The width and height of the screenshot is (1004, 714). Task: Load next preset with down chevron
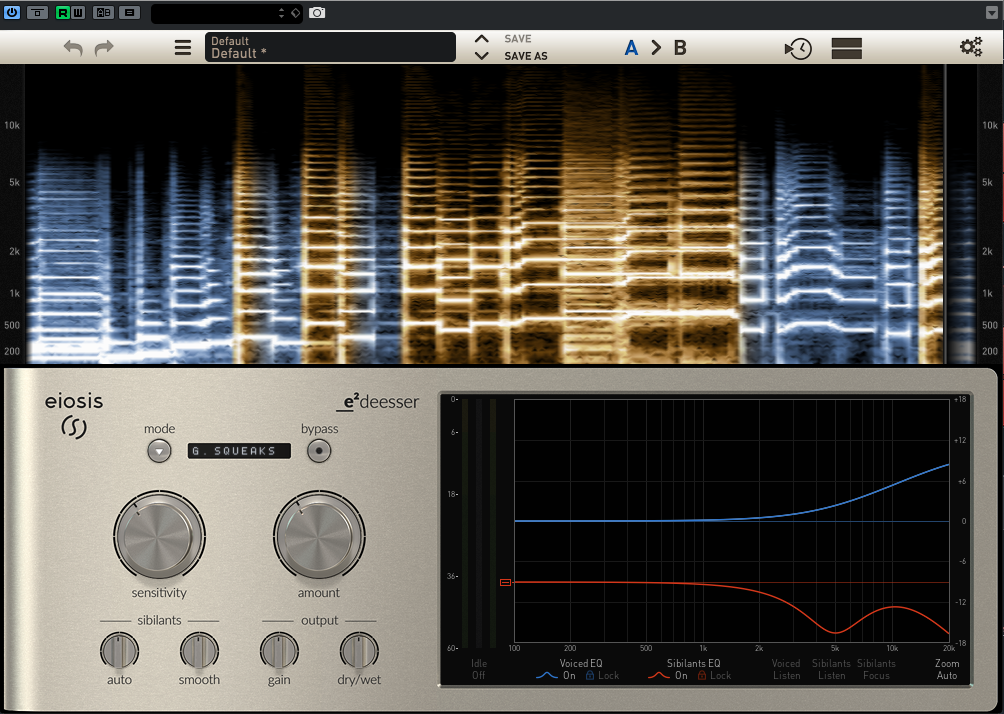(x=482, y=56)
